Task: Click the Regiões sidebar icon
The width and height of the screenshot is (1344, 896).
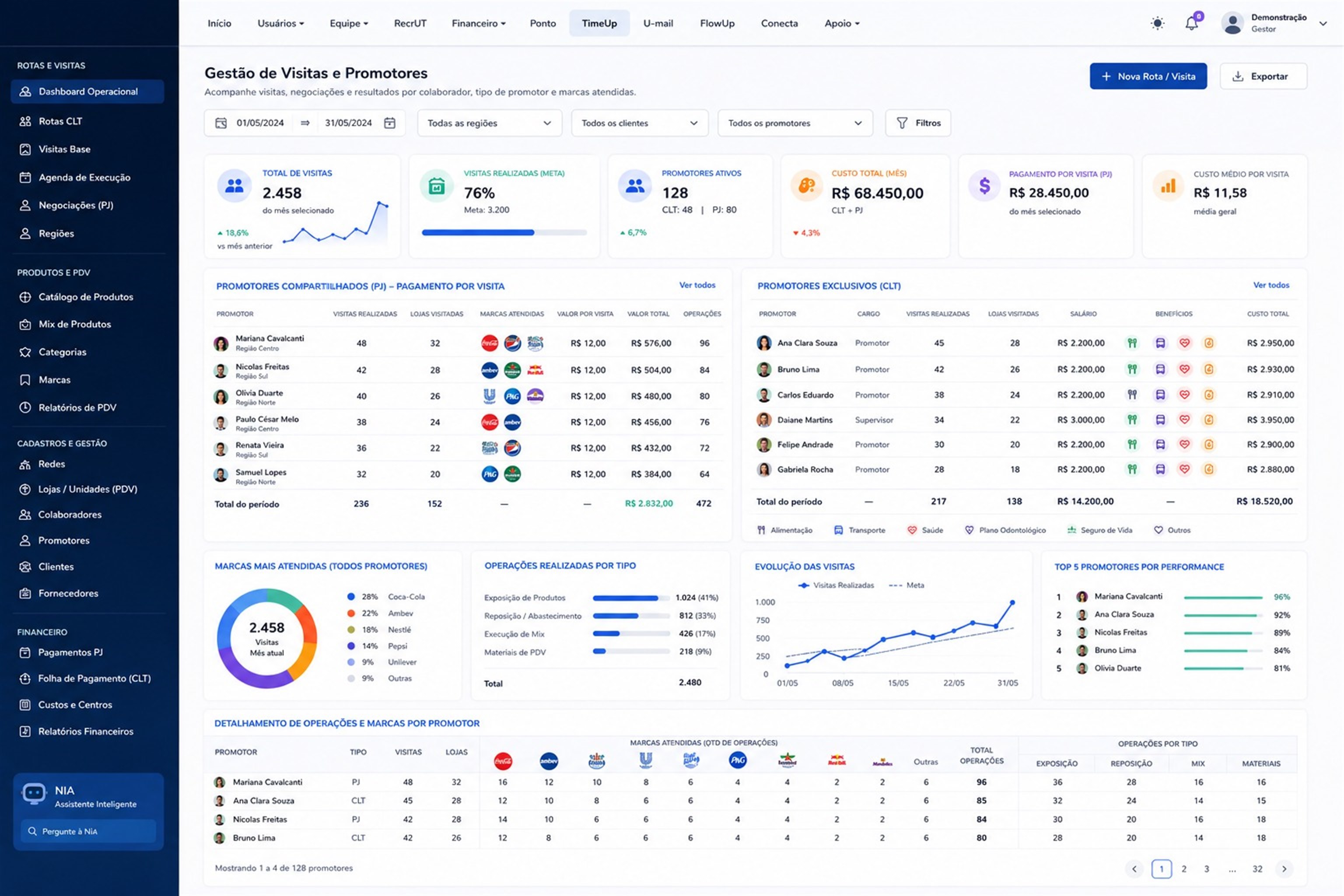Action: [x=25, y=233]
